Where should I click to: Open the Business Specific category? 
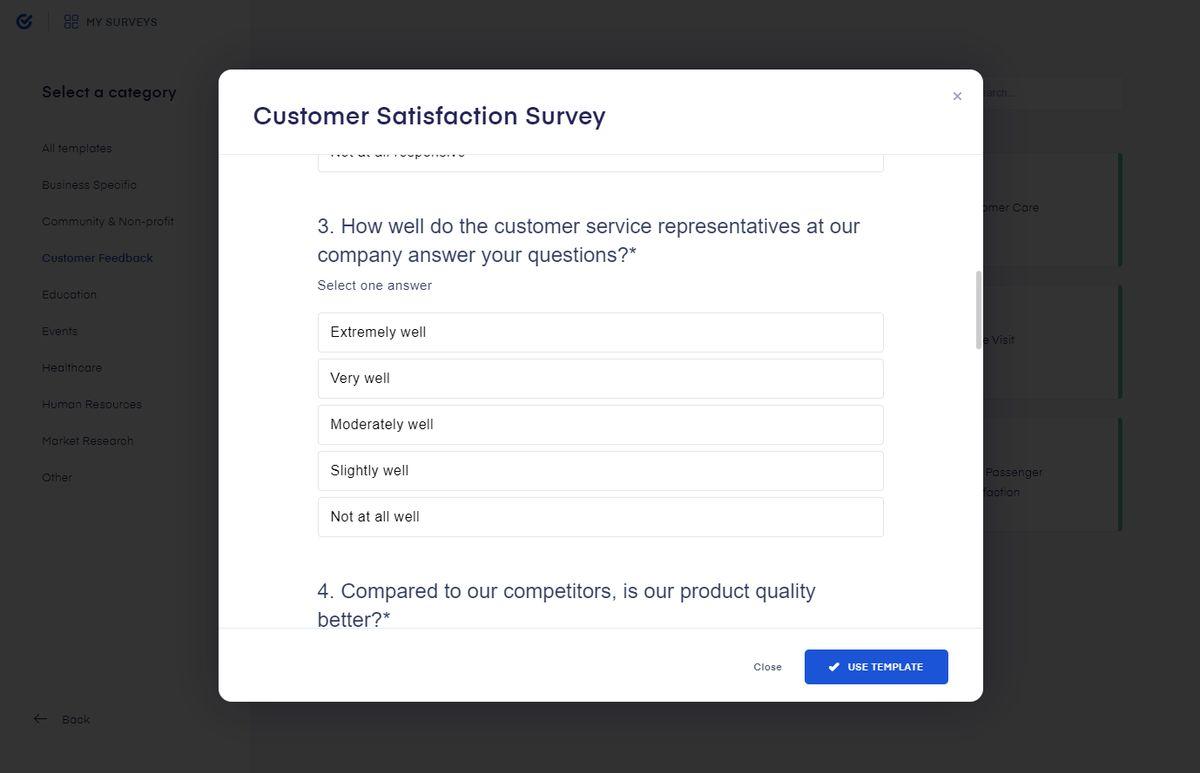click(x=89, y=185)
